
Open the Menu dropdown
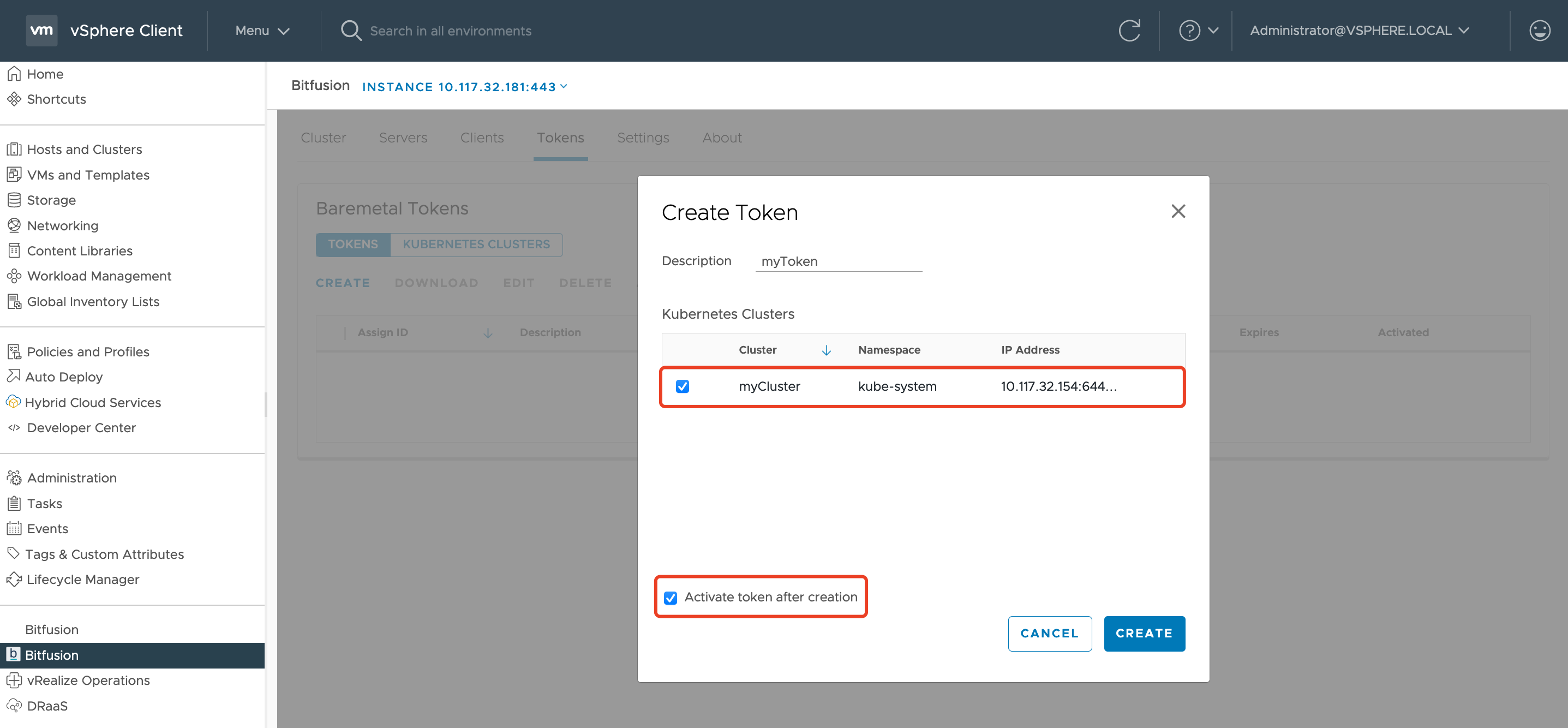click(262, 31)
